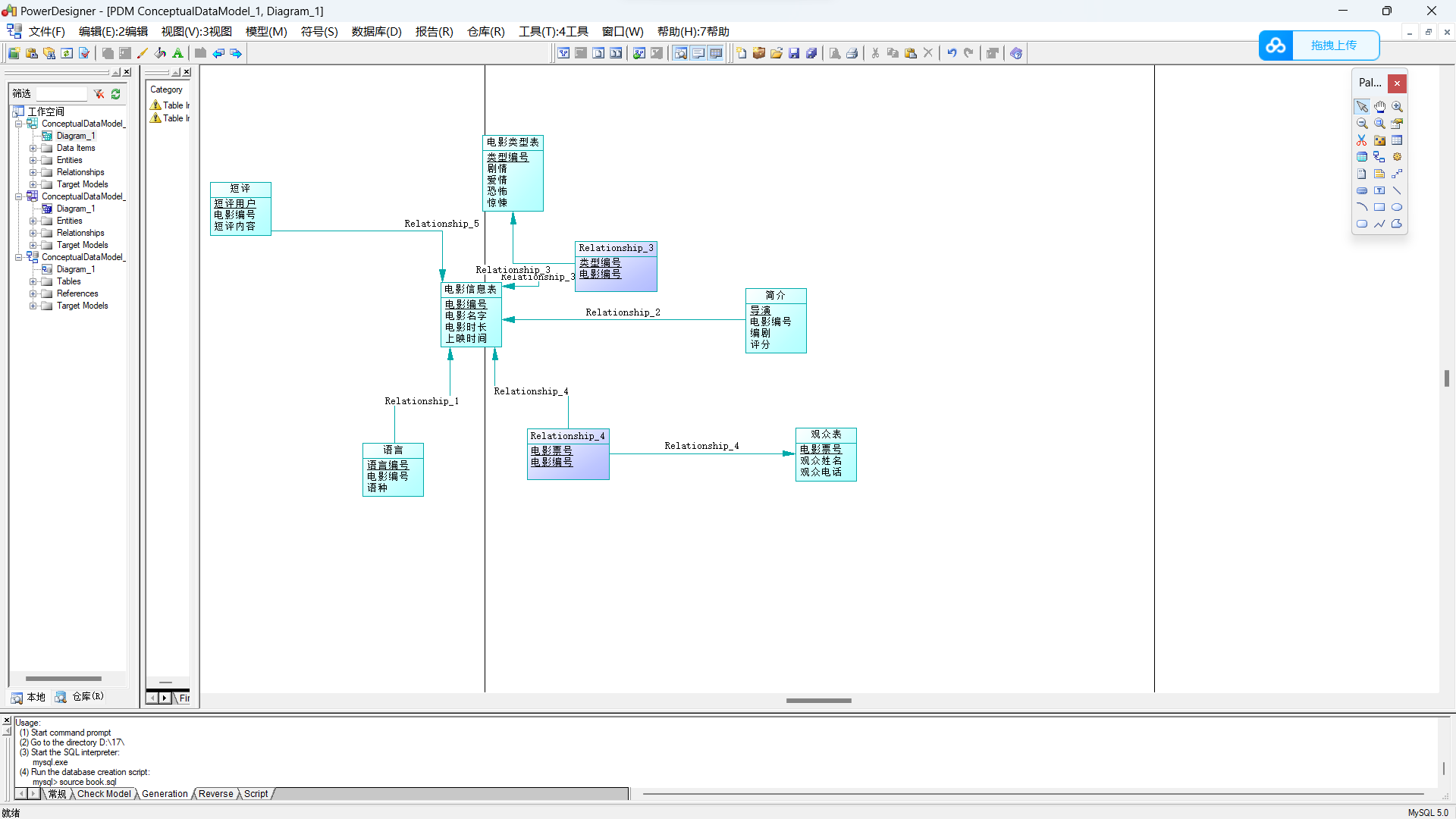The height and width of the screenshot is (819, 1456).
Task: Toggle the Result List toolbar button
Action: click(715, 53)
